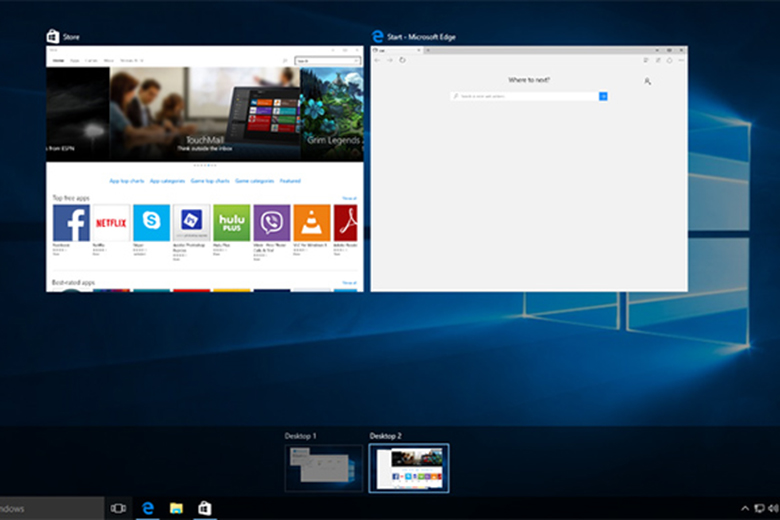This screenshot has height=520, width=780.
Task: Open the ESPN featured banner in Store
Action: click(x=78, y=114)
